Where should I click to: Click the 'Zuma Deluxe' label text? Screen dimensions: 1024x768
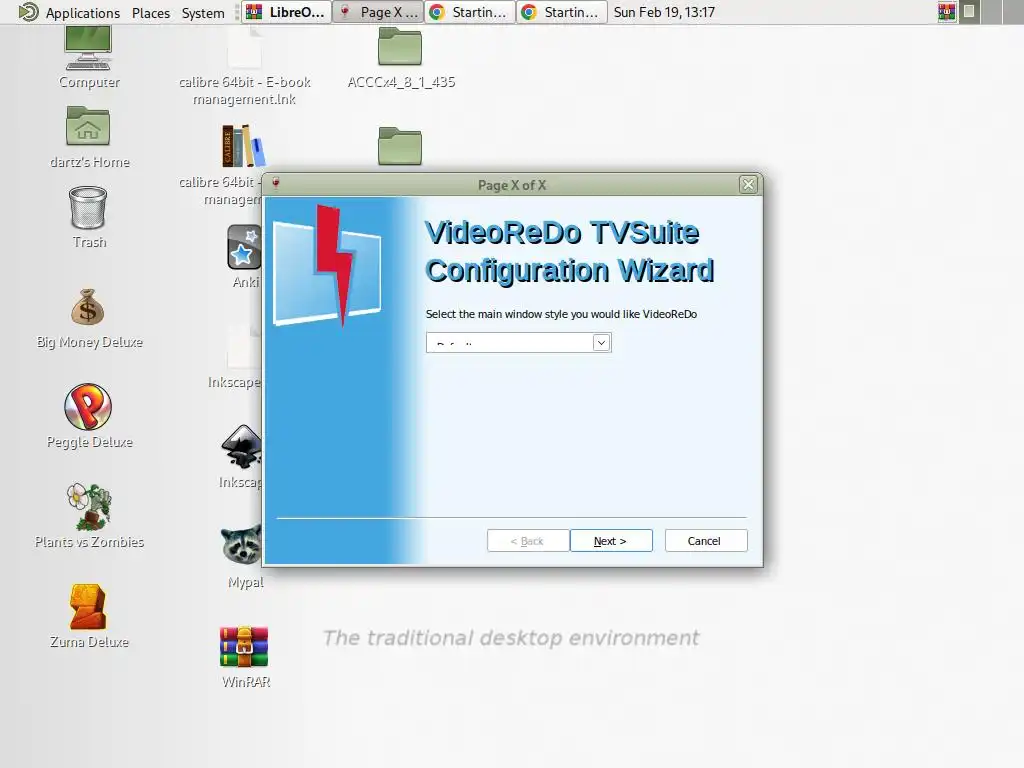tap(89, 642)
